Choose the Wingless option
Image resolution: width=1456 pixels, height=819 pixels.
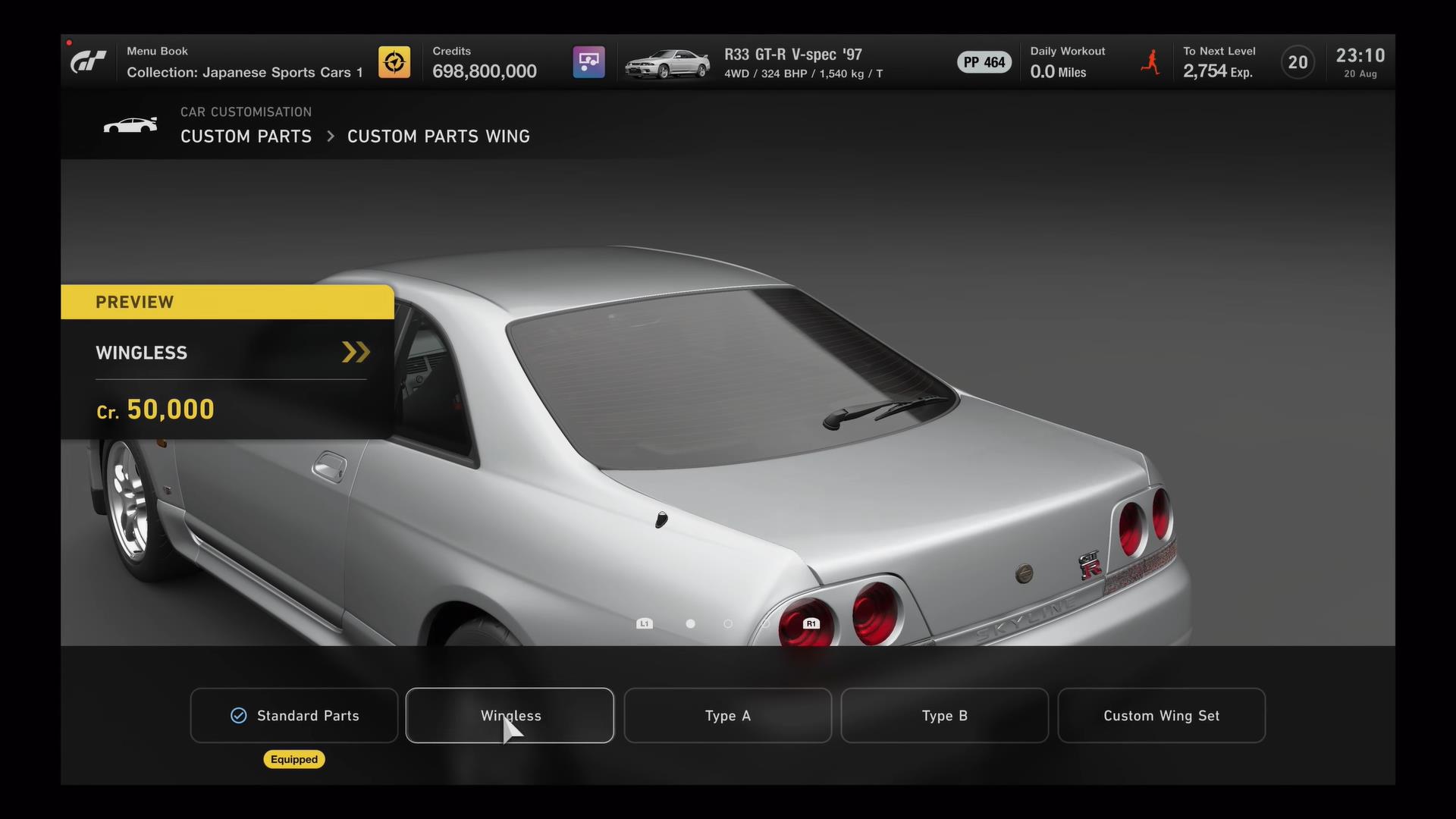click(x=510, y=715)
